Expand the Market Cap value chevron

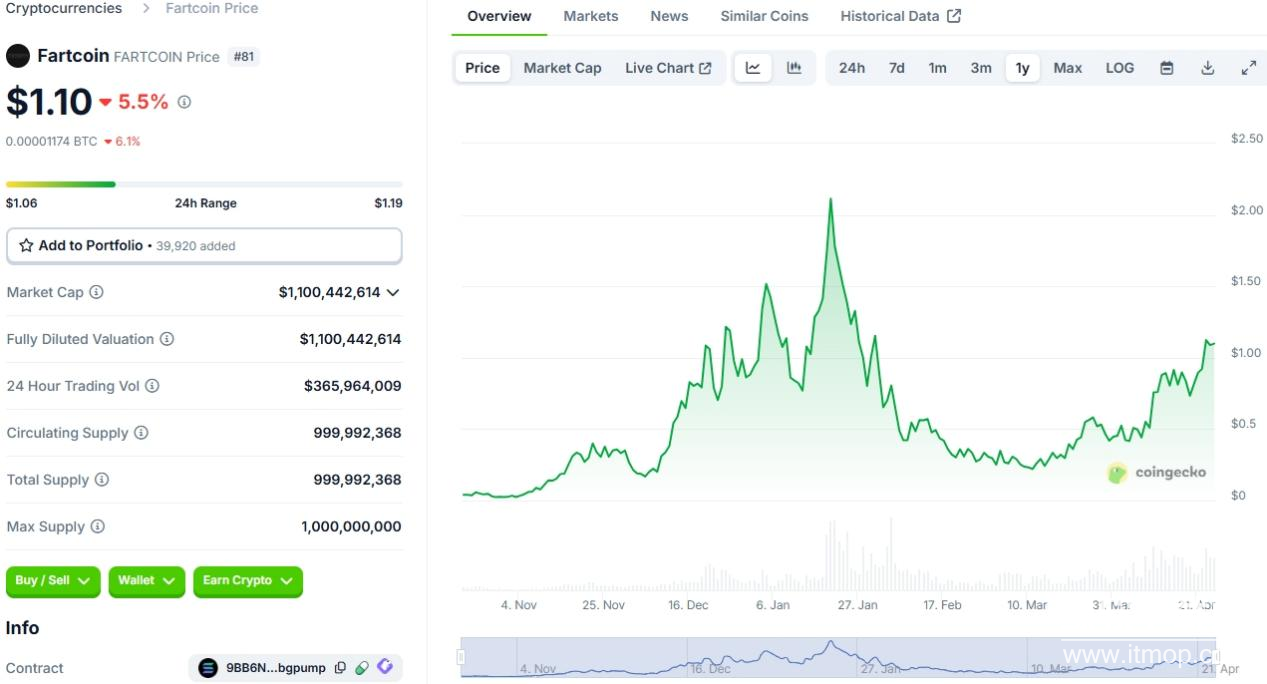393,293
